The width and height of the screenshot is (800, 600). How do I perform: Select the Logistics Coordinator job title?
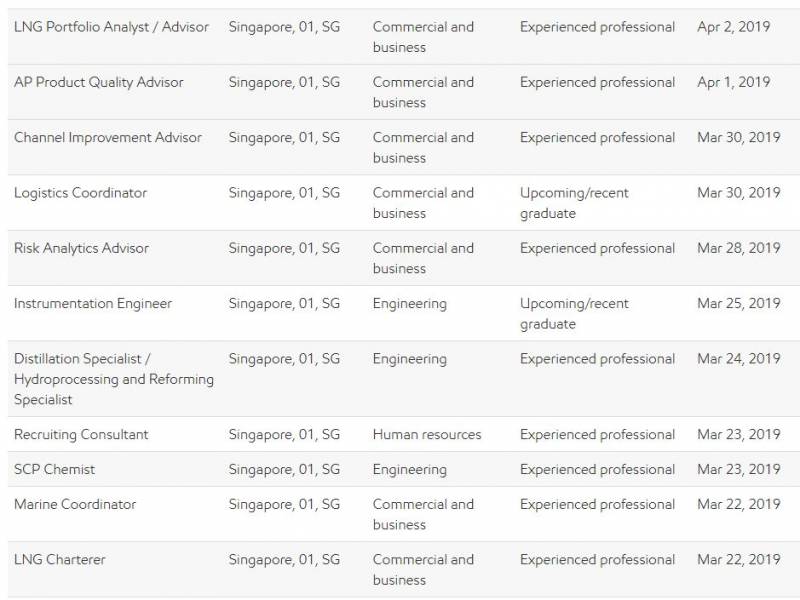click(80, 193)
